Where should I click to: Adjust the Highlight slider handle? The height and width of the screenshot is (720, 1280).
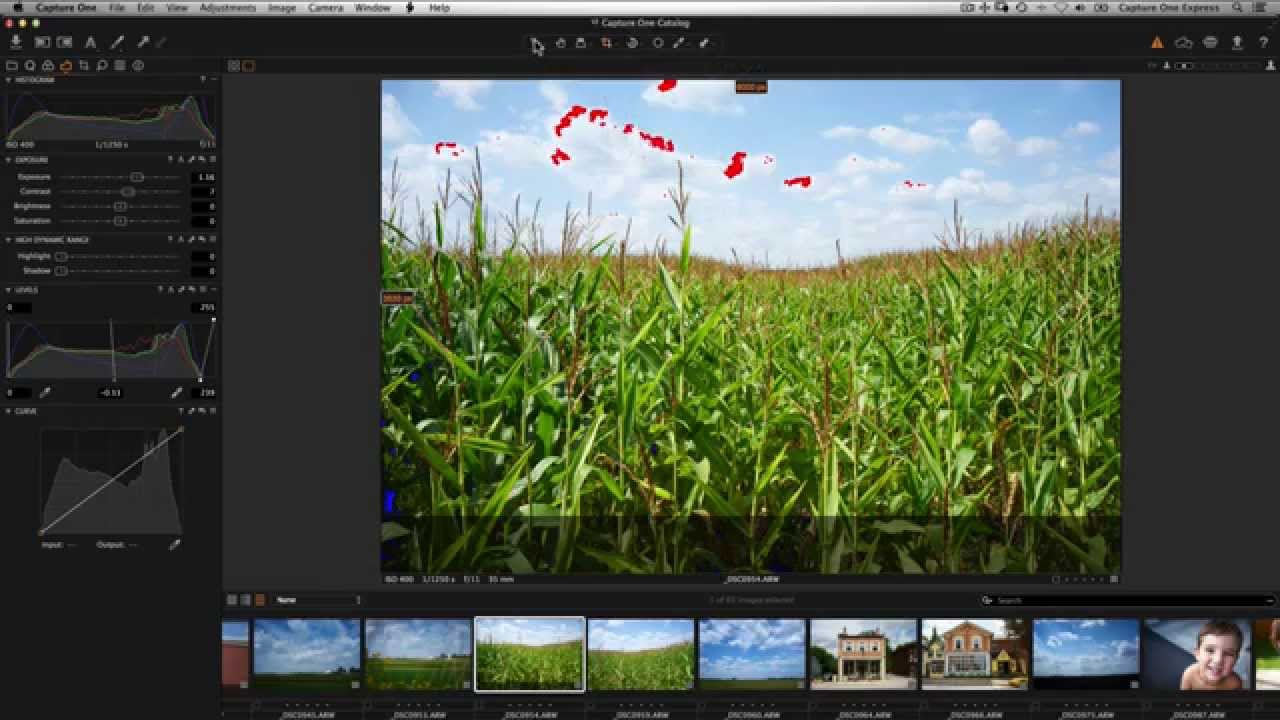click(61, 256)
